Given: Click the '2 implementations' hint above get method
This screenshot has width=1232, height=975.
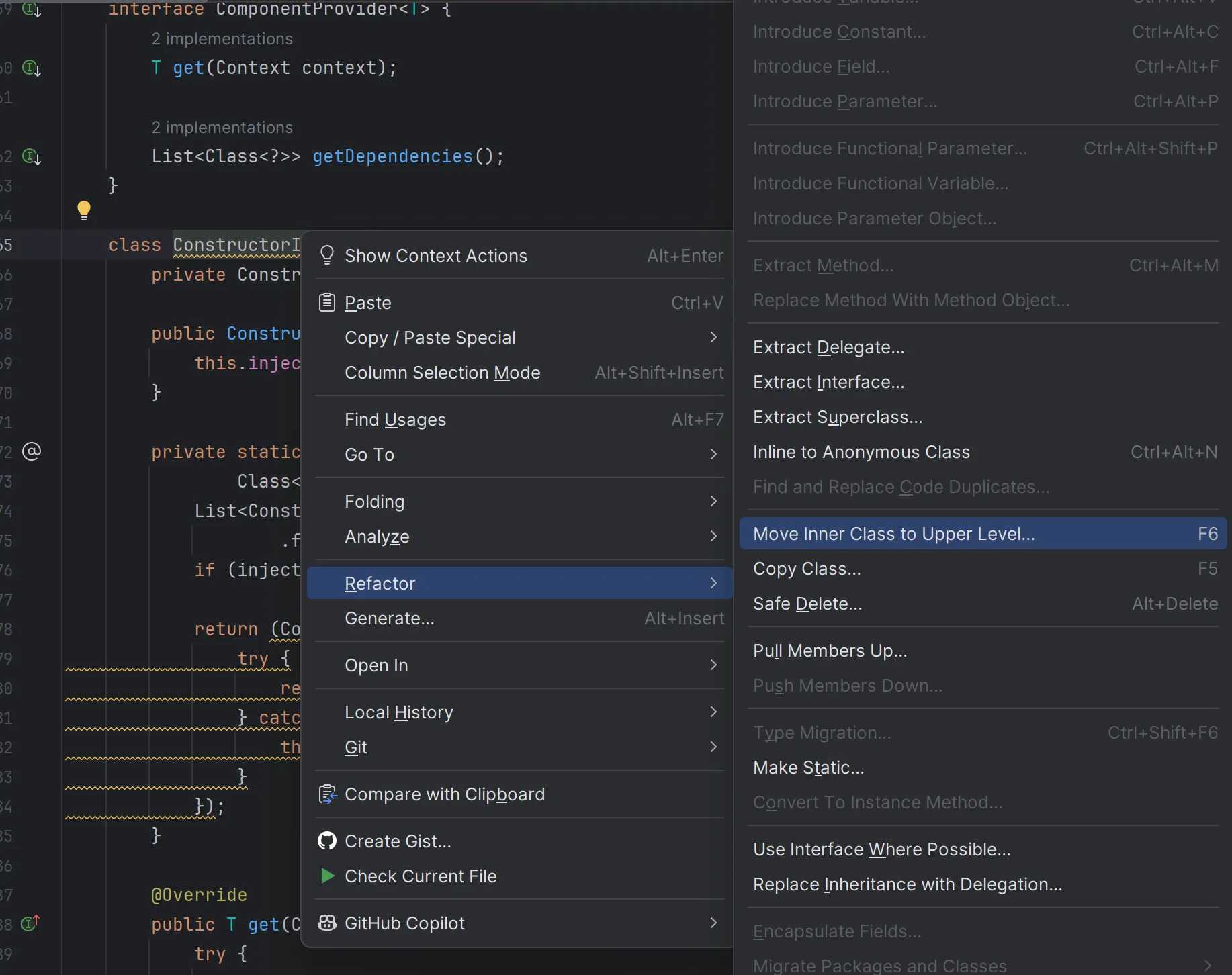Looking at the screenshot, I should coord(222,39).
